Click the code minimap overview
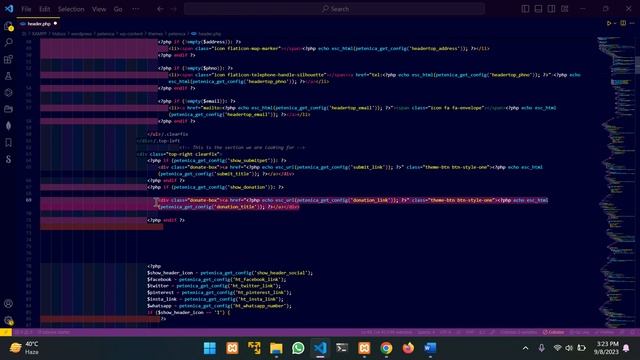 click(616, 182)
